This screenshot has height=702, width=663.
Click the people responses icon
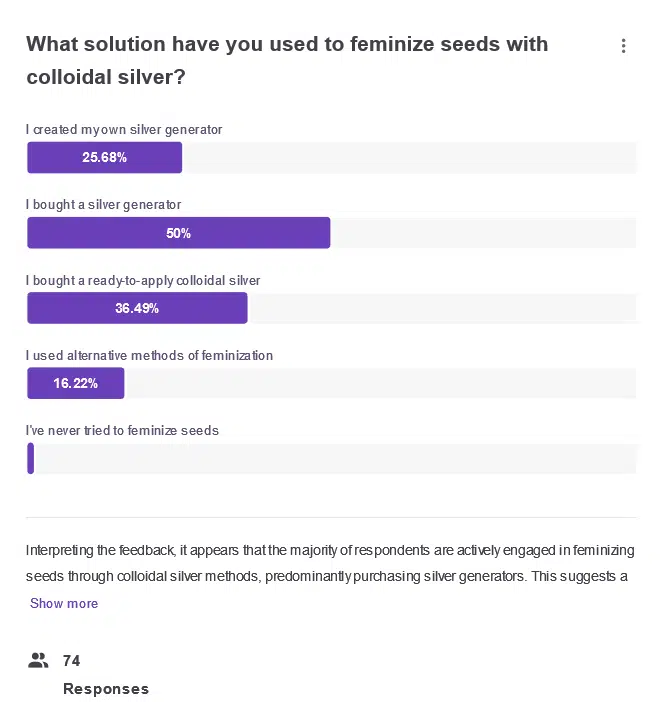click(39, 660)
